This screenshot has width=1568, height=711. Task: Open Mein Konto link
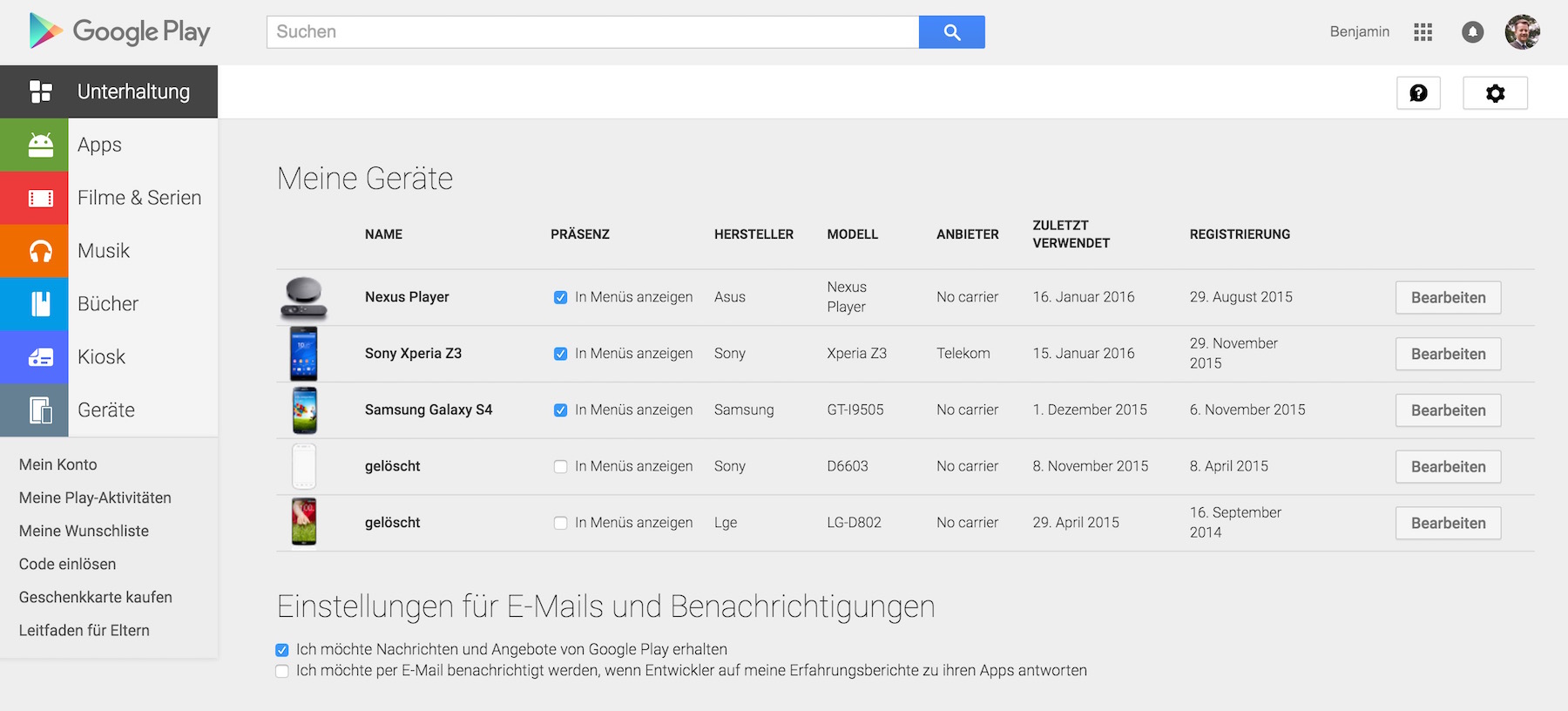coord(58,464)
